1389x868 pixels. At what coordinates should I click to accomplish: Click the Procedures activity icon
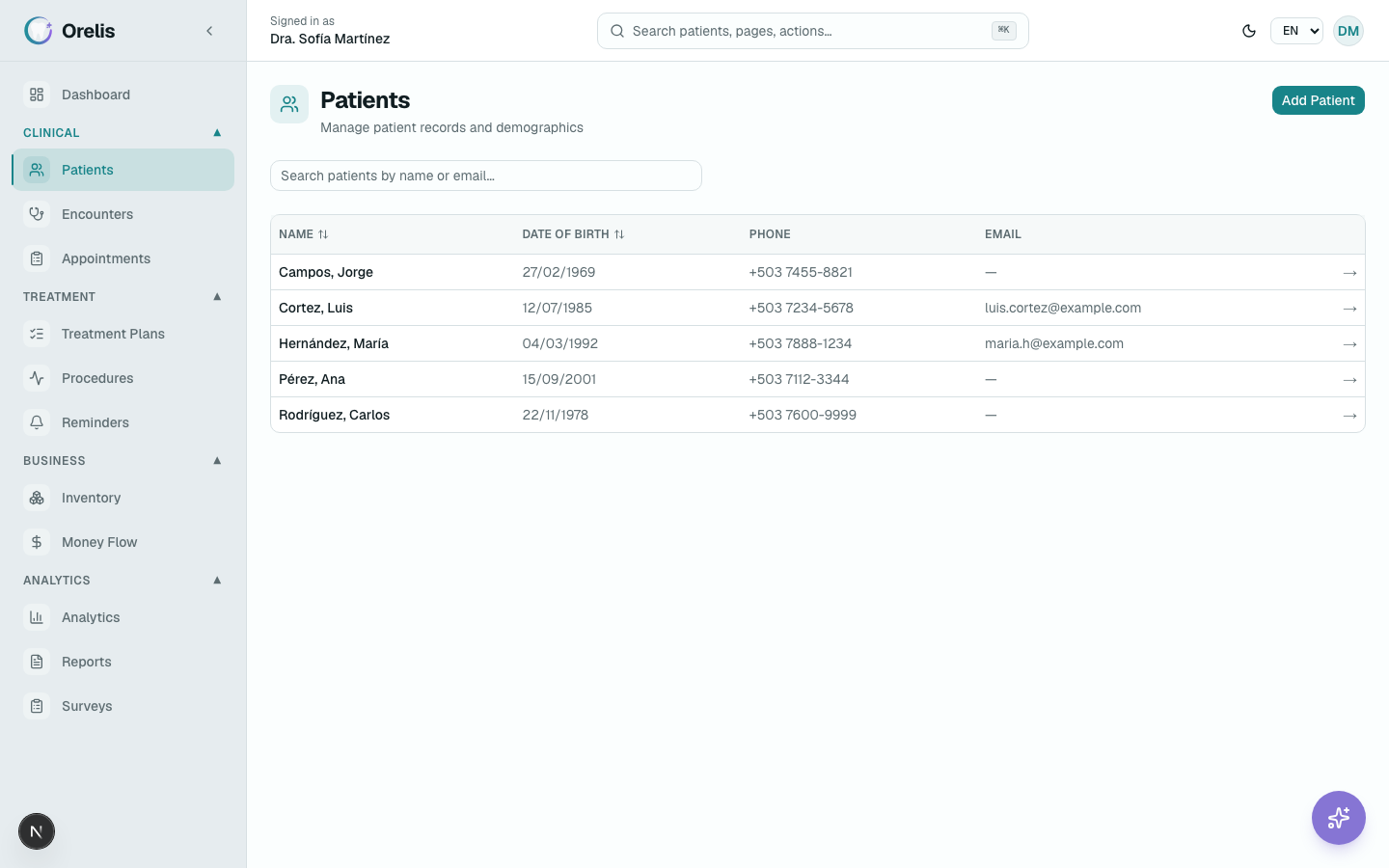pos(37,378)
